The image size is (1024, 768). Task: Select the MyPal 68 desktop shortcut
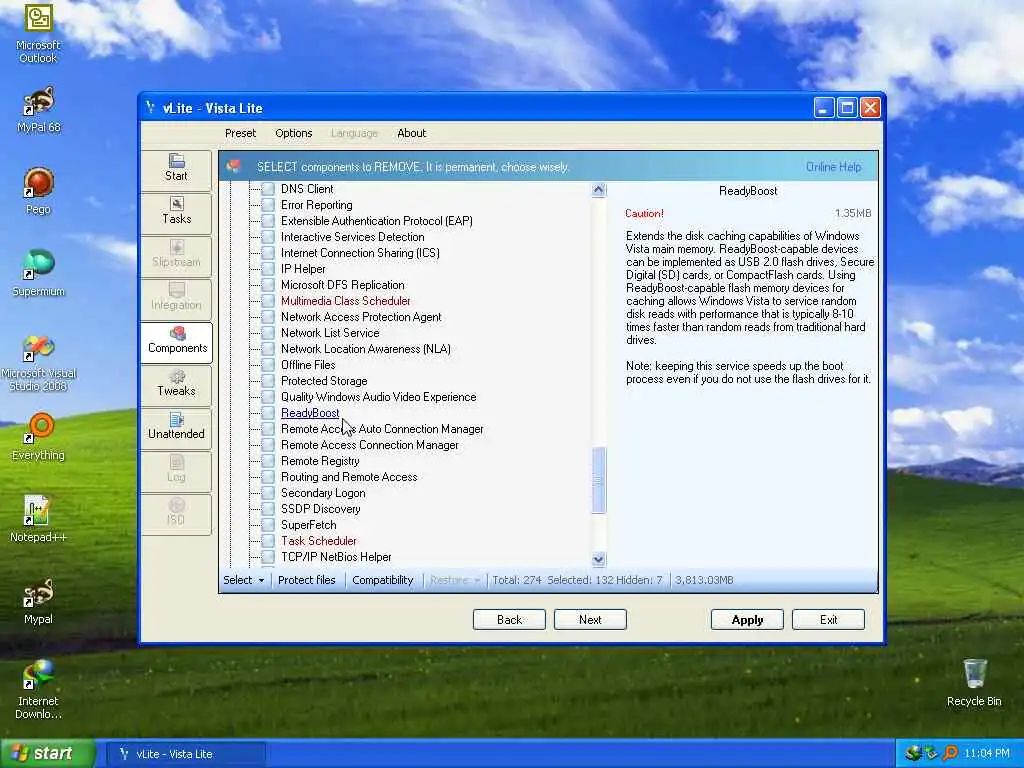click(x=38, y=110)
